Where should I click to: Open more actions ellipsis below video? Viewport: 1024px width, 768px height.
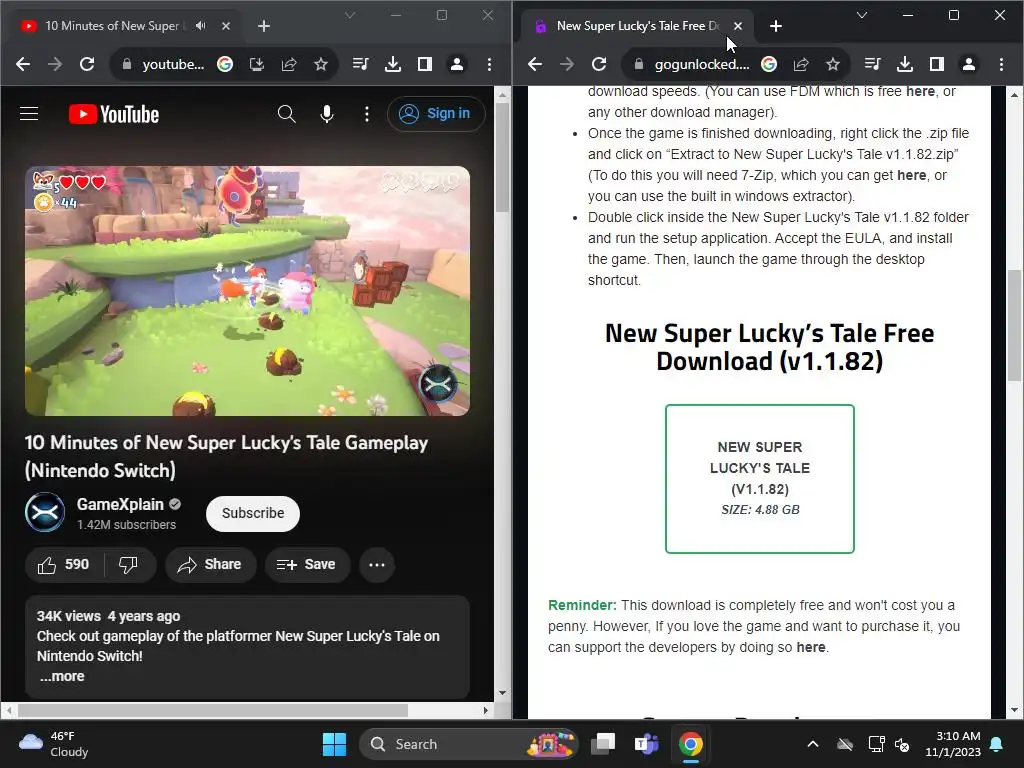click(x=377, y=564)
